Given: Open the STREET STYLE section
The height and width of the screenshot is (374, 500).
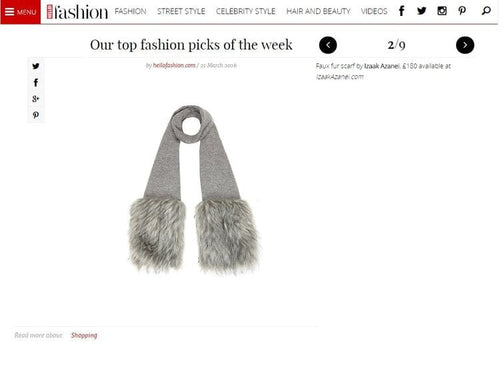Looking at the screenshot, I should pyautogui.click(x=181, y=11).
